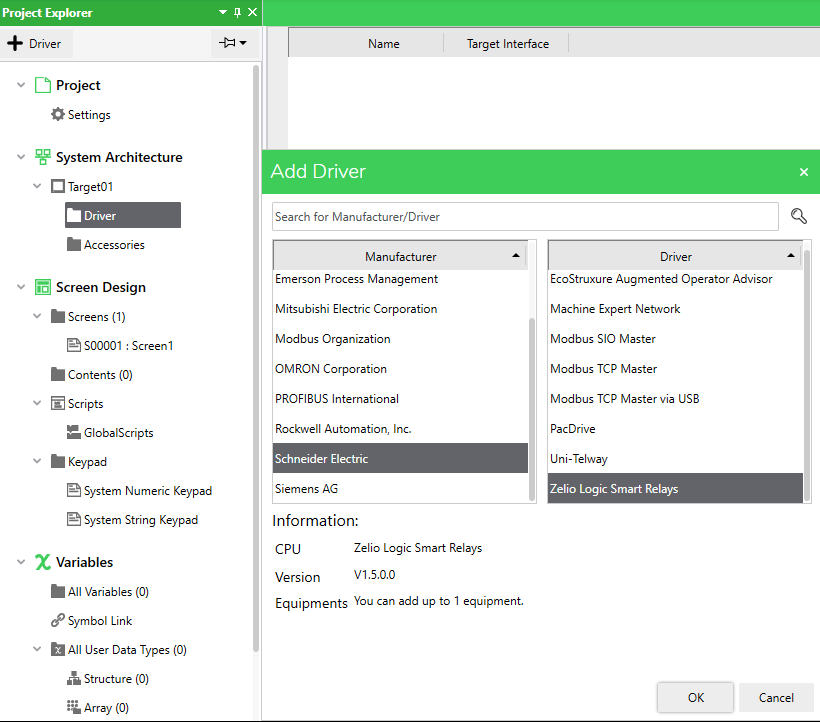Image resolution: width=820 pixels, height=722 pixels.
Task: Collapse the Target01 node
Action: coord(37,186)
